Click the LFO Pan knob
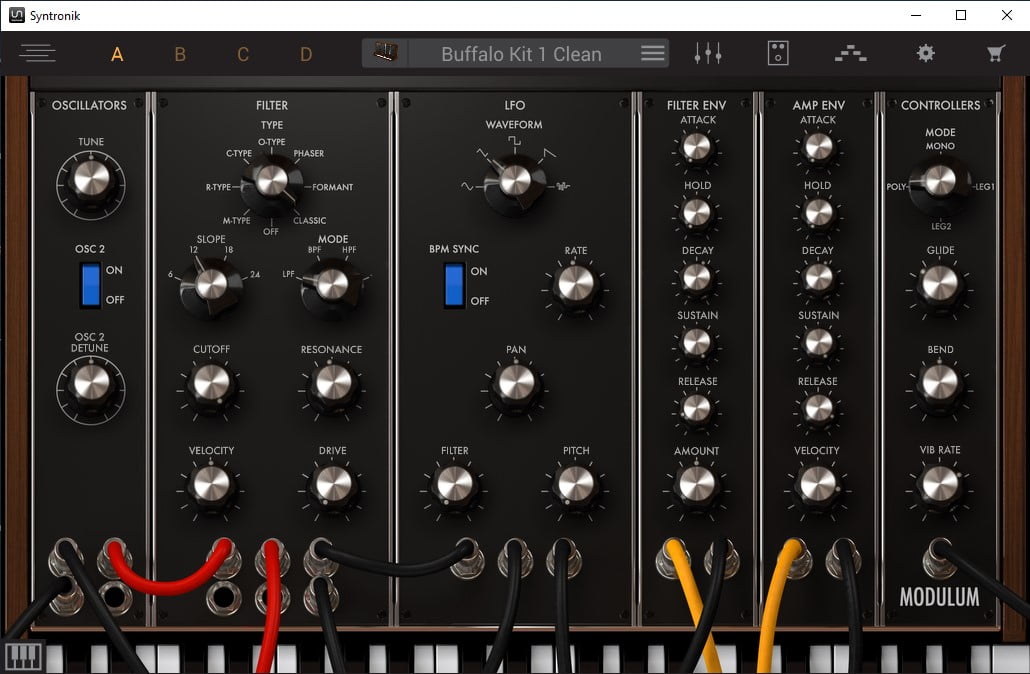Screen dimensions: 1030x674 tap(516, 383)
